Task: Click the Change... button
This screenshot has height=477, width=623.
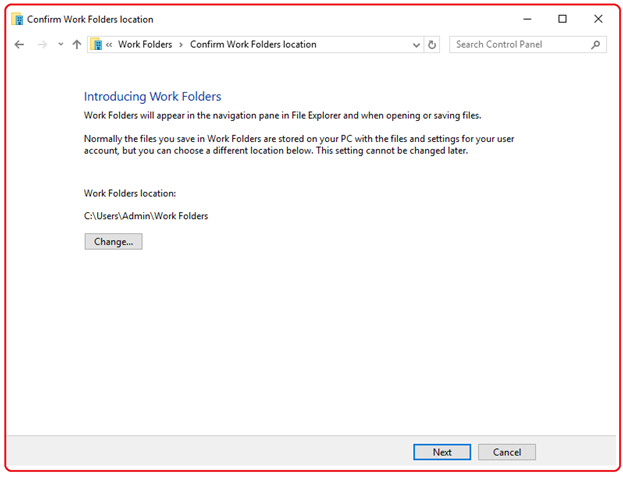Action: pyautogui.click(x=113, y=241)
